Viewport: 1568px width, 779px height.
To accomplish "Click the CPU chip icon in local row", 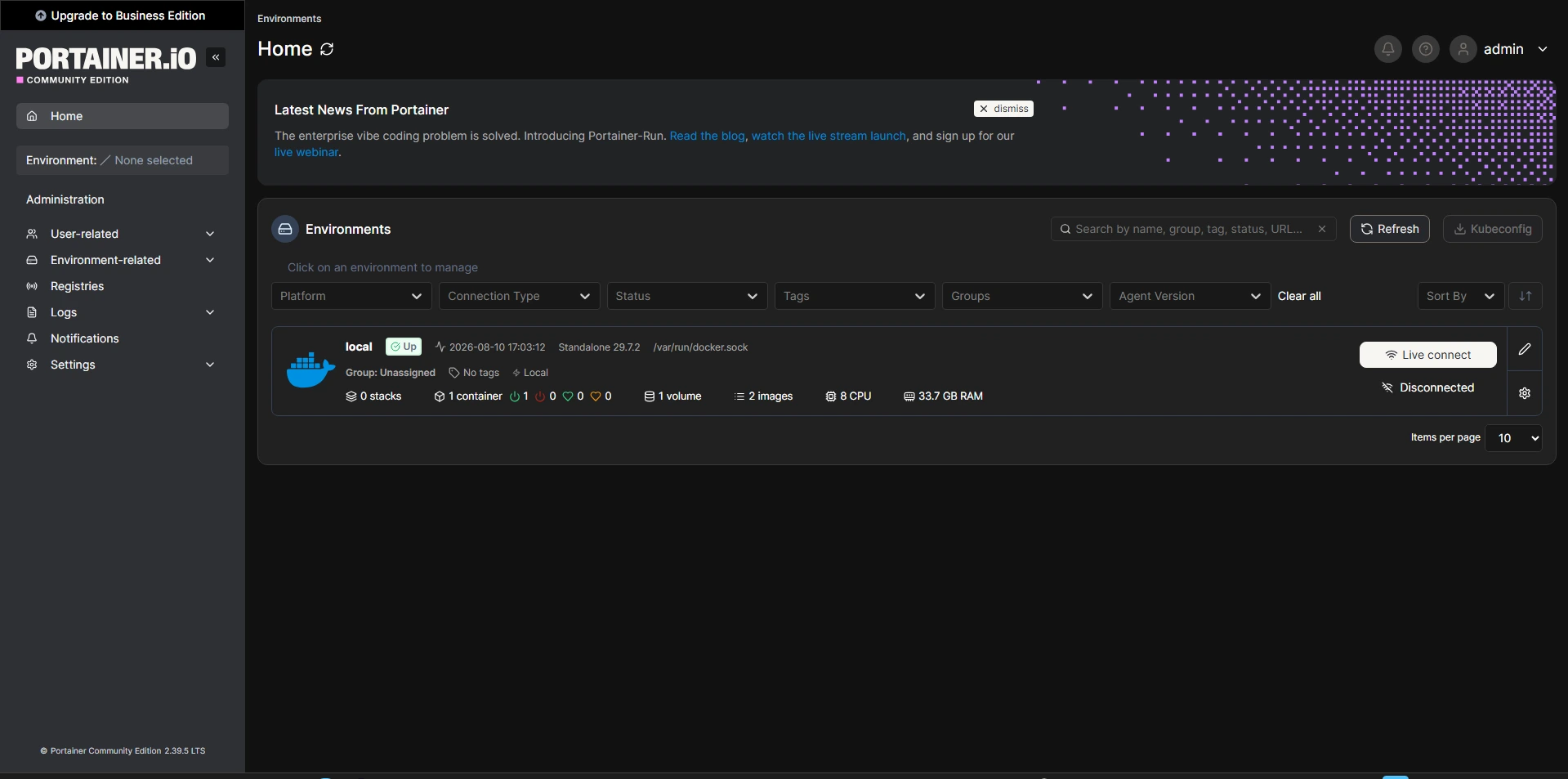I will click(831, 396).
